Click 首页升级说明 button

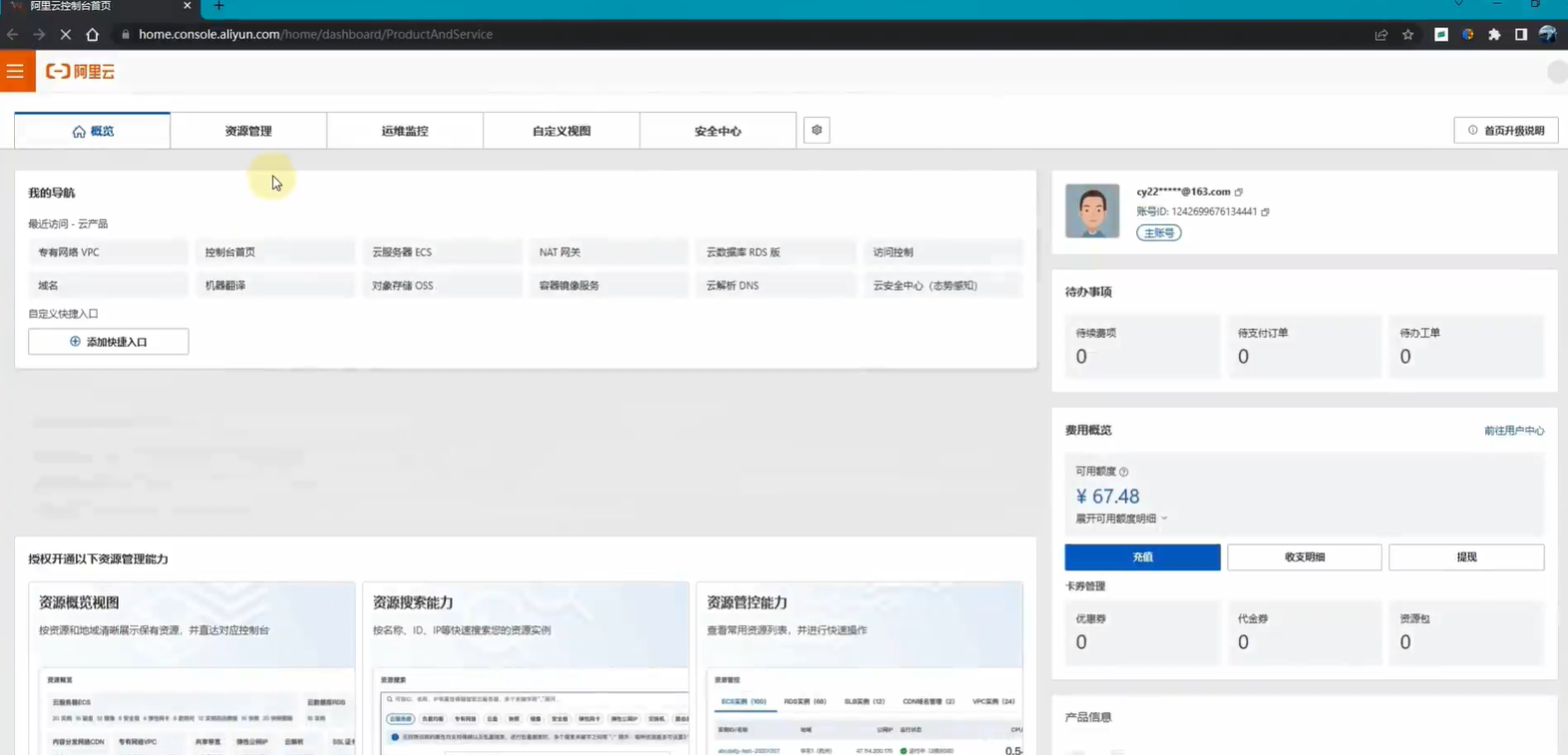click(x=1506, y=131)
